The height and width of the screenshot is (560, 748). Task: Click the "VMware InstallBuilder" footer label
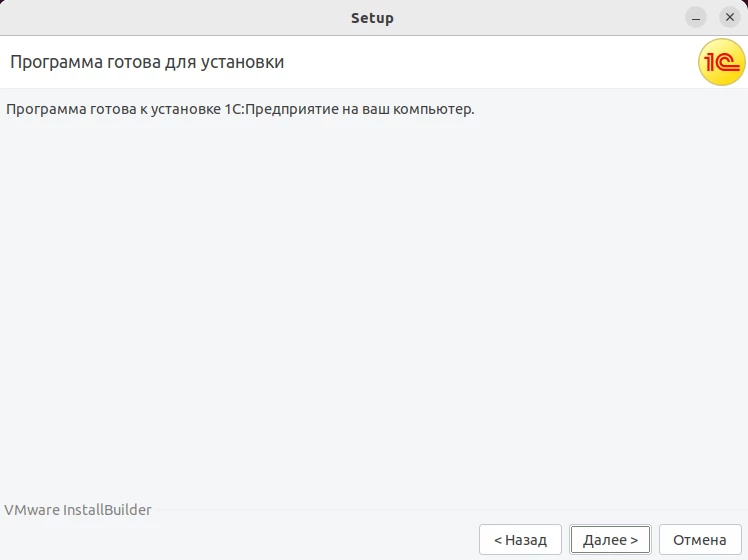(x=78, y=510)
